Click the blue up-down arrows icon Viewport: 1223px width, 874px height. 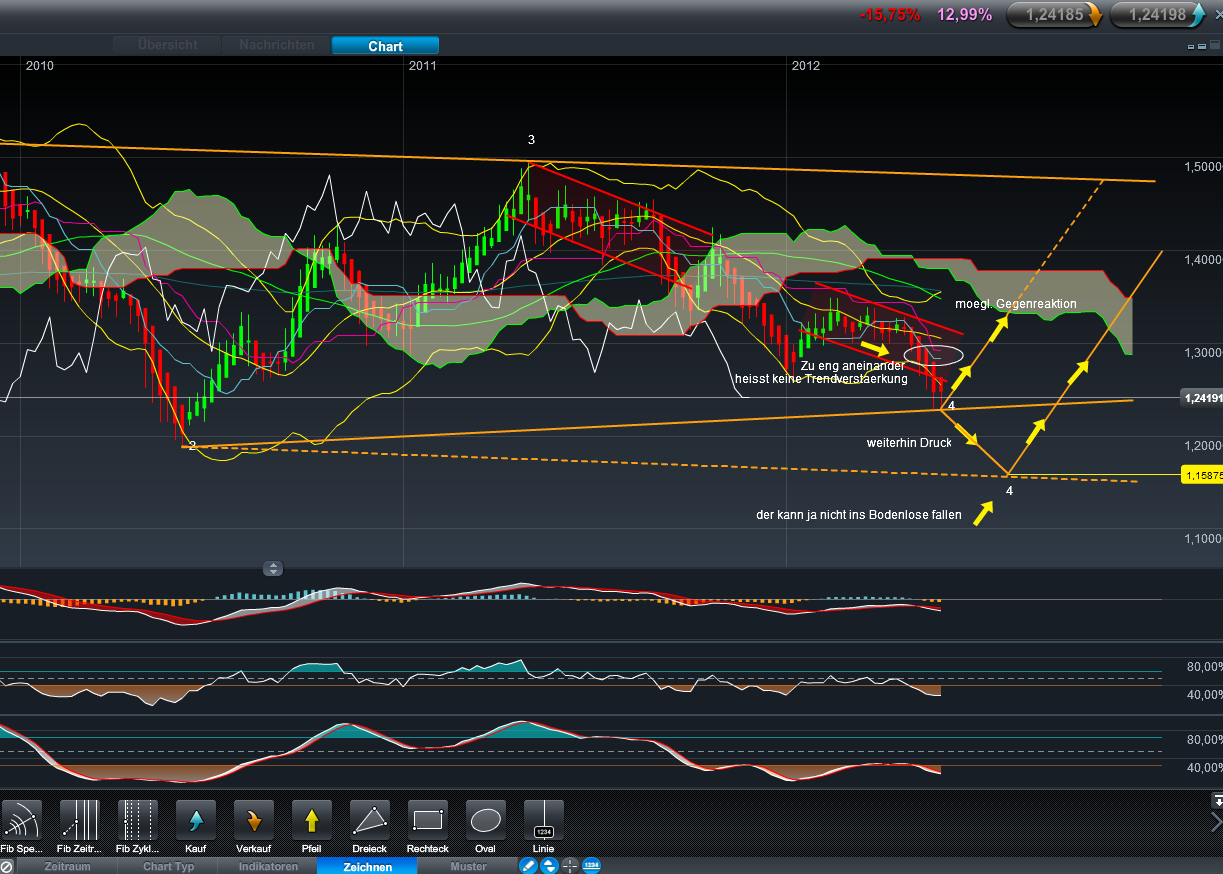click(x=550, y=866)
